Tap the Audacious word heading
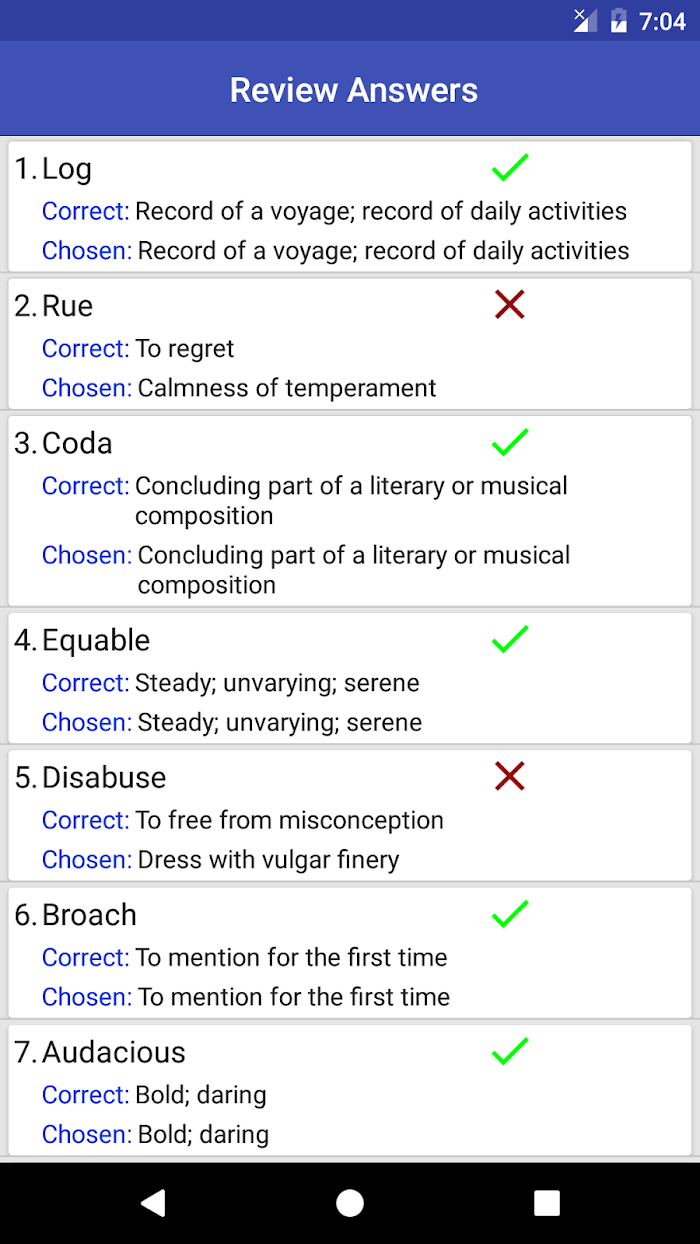 pos(114,1052)
